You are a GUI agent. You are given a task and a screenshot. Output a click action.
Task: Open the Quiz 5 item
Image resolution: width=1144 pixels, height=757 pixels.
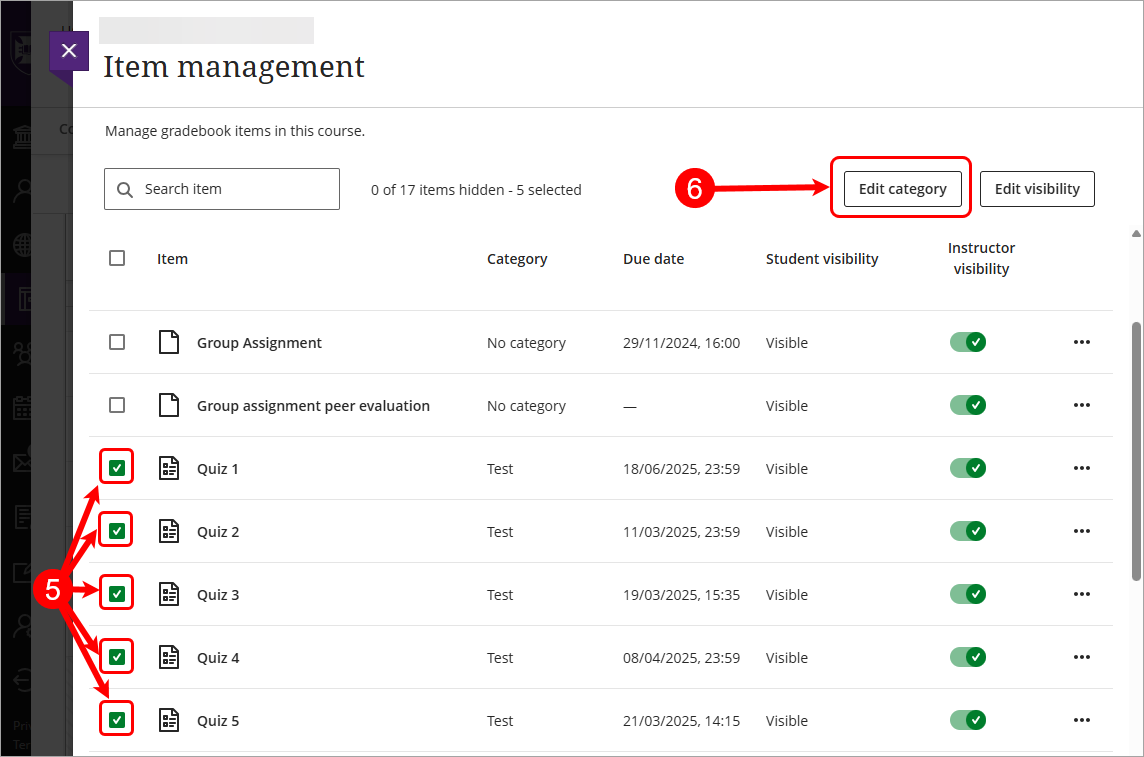click(x=217, y=721)
